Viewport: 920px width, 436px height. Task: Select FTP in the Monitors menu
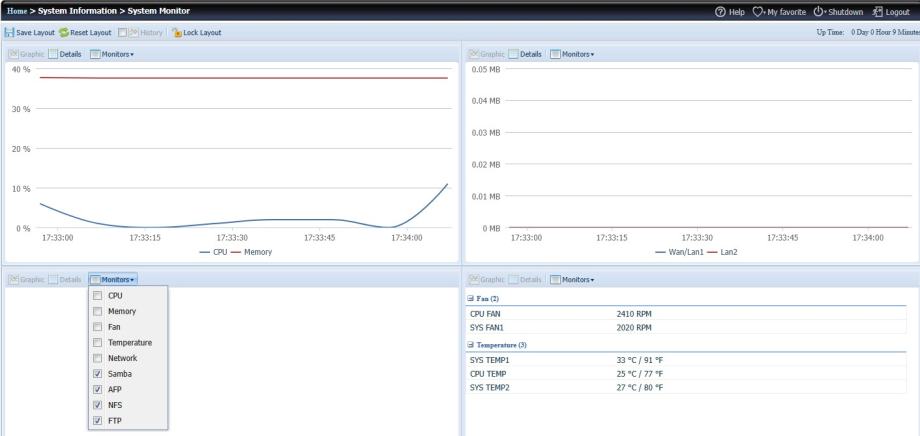pyautogui.click(x=115, y=420)
